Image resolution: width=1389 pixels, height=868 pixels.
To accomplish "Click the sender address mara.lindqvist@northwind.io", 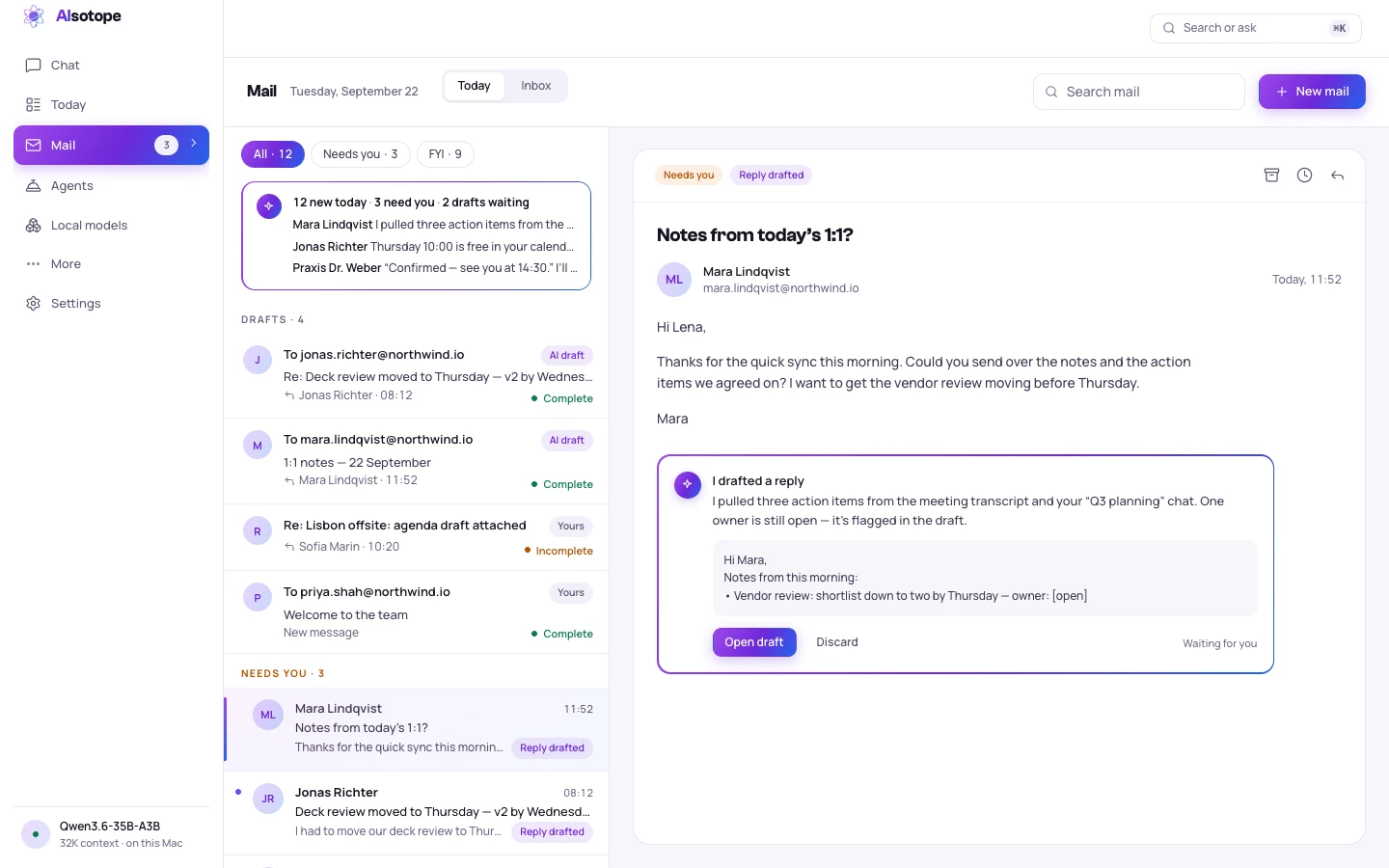I will point(781,288).
